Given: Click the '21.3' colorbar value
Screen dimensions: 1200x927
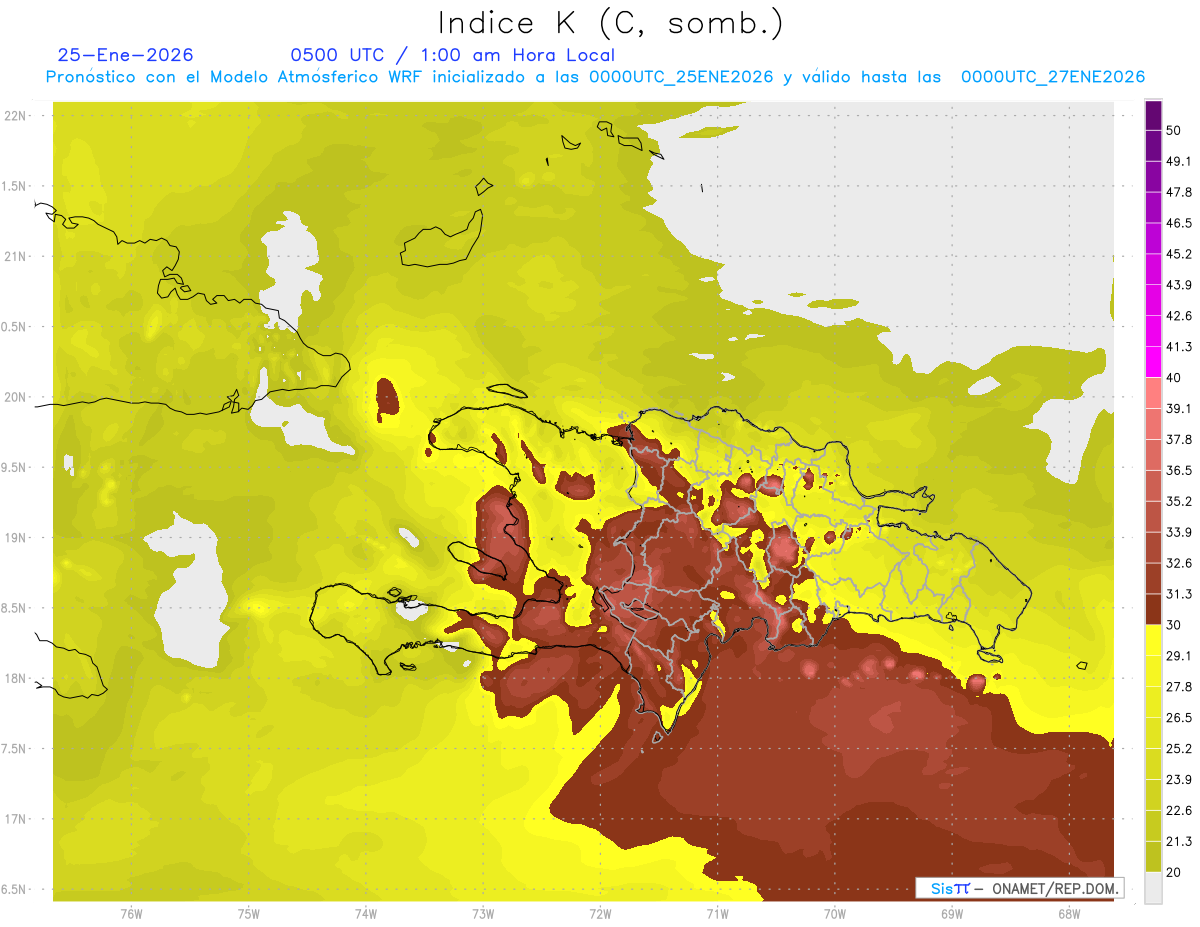Looking at the screenshot, I should tap(1179, 841).
